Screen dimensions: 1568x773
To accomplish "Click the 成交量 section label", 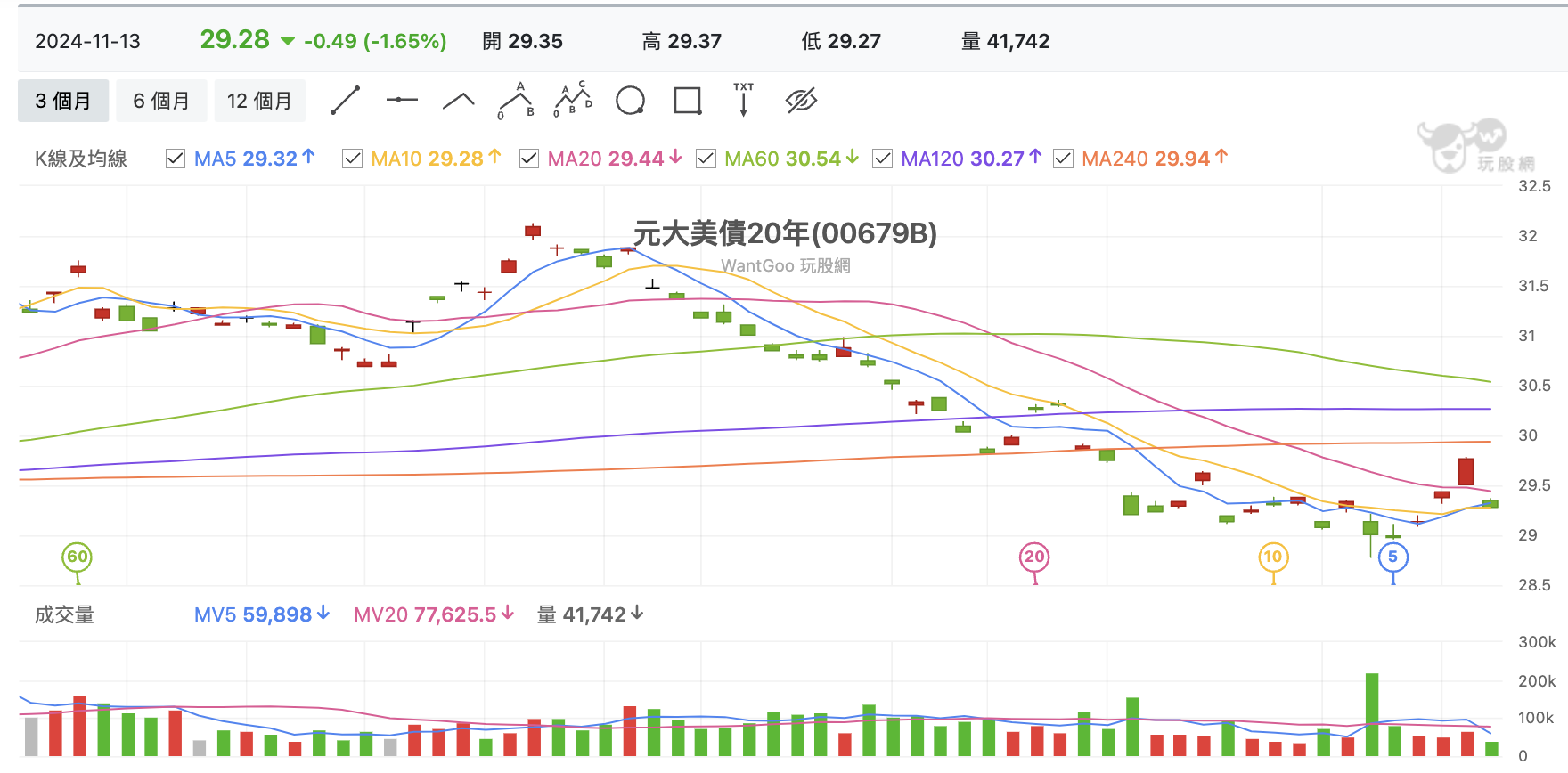I will 64,614.
